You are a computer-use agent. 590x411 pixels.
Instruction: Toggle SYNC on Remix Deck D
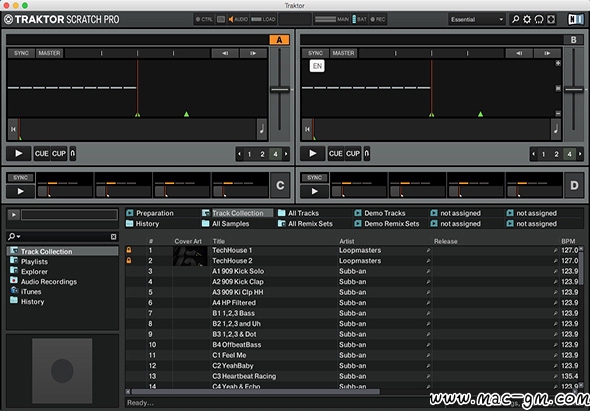[x=315, y=178]
